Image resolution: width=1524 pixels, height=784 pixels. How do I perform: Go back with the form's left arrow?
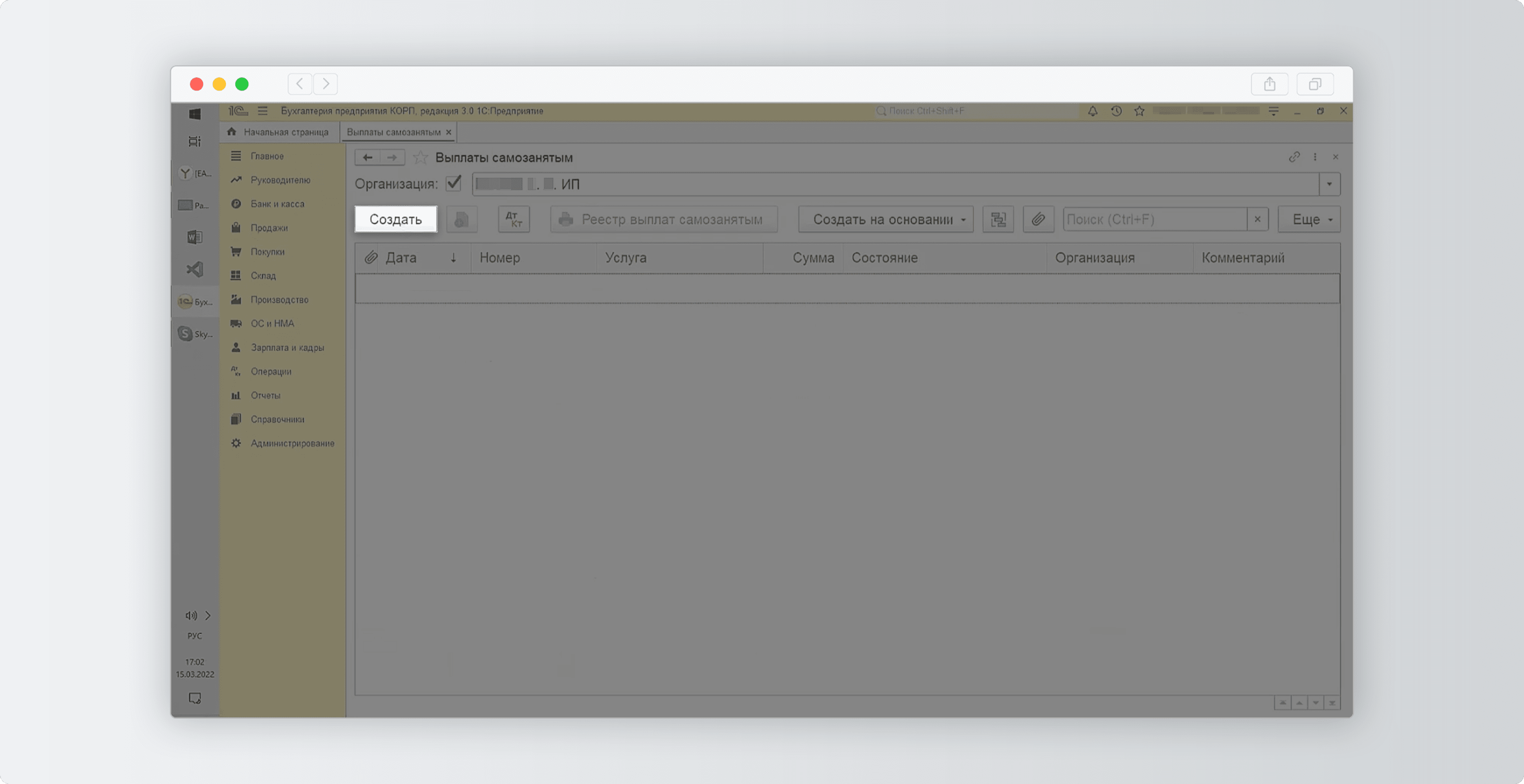click(x=367, y=157)
